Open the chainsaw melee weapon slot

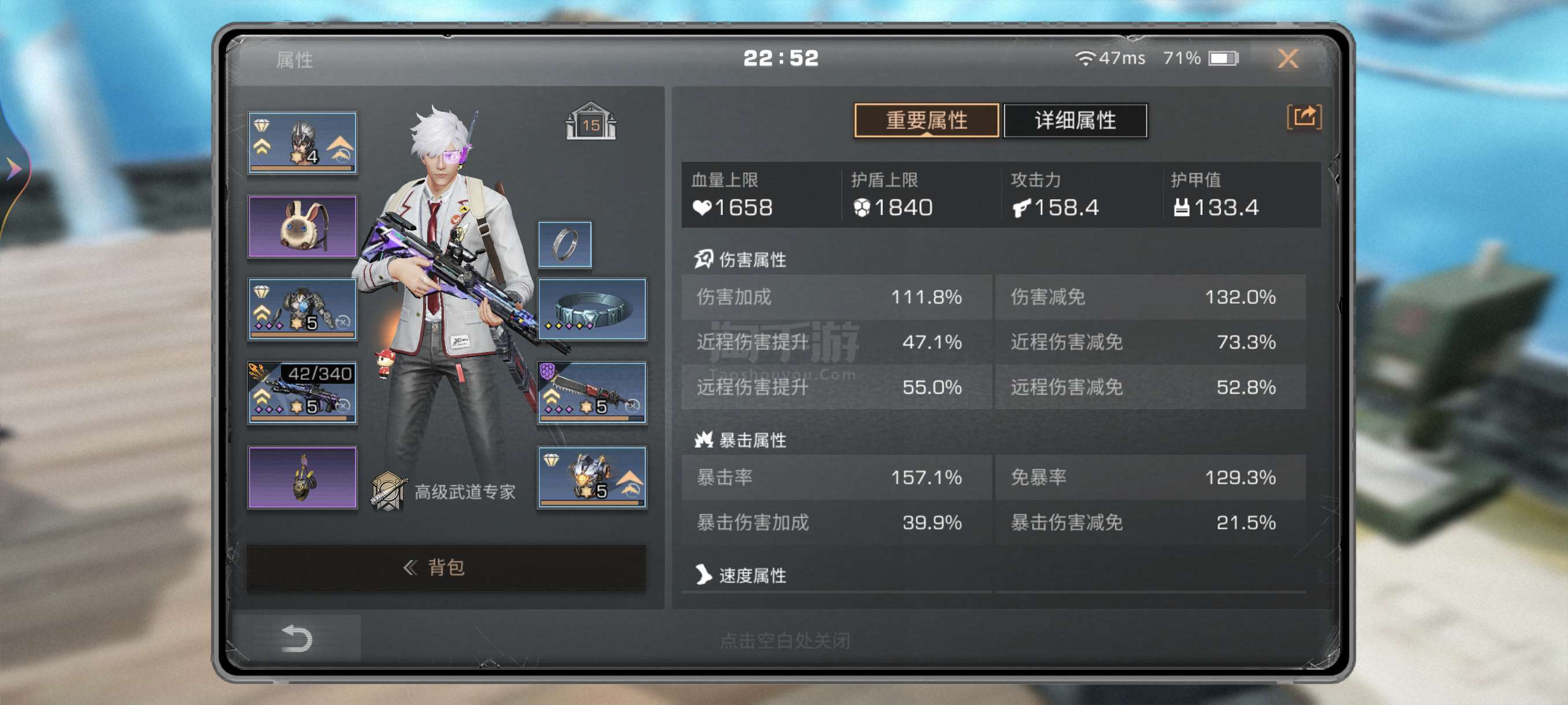click(591, 393)
